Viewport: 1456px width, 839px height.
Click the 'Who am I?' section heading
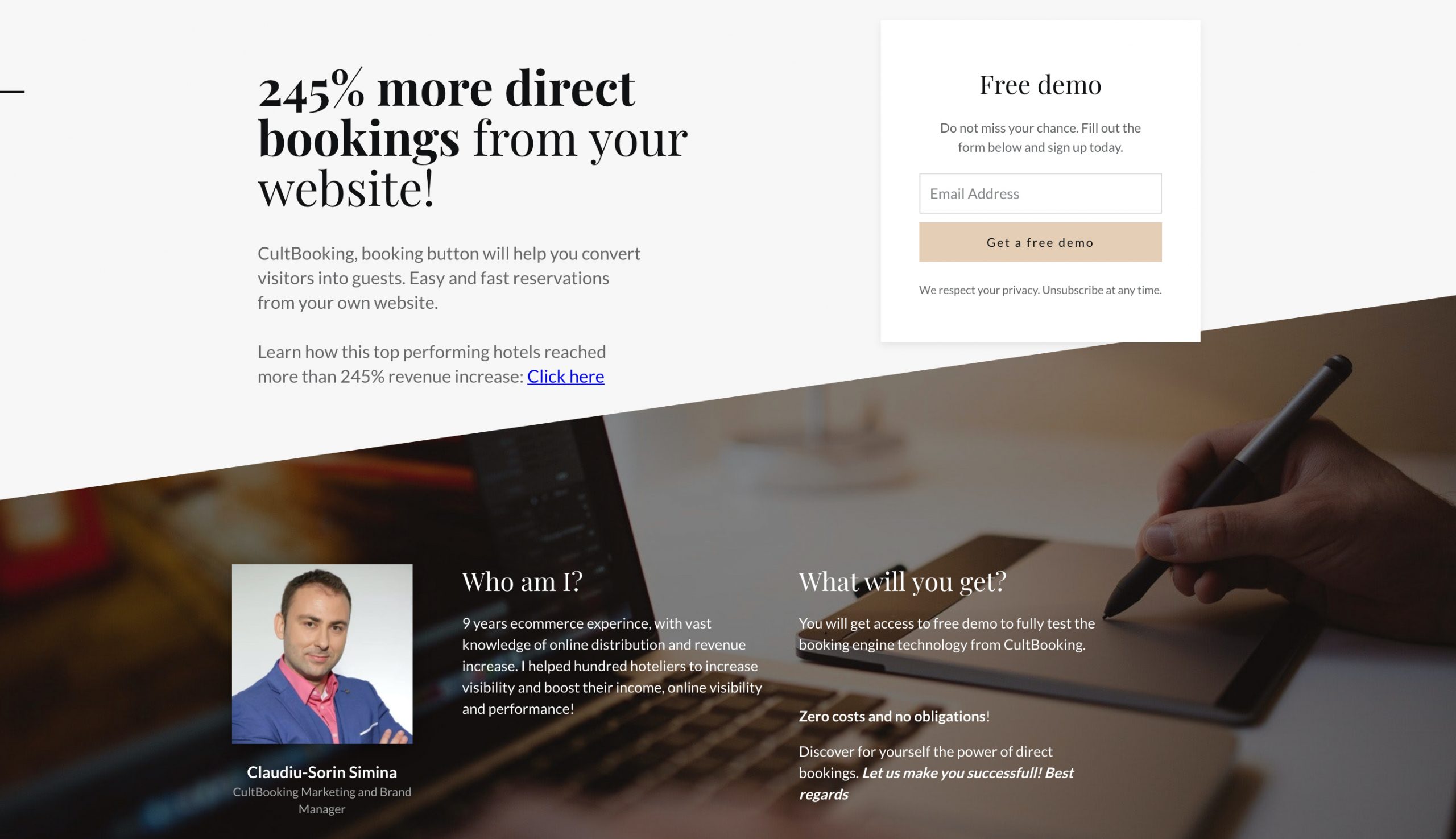521,580
